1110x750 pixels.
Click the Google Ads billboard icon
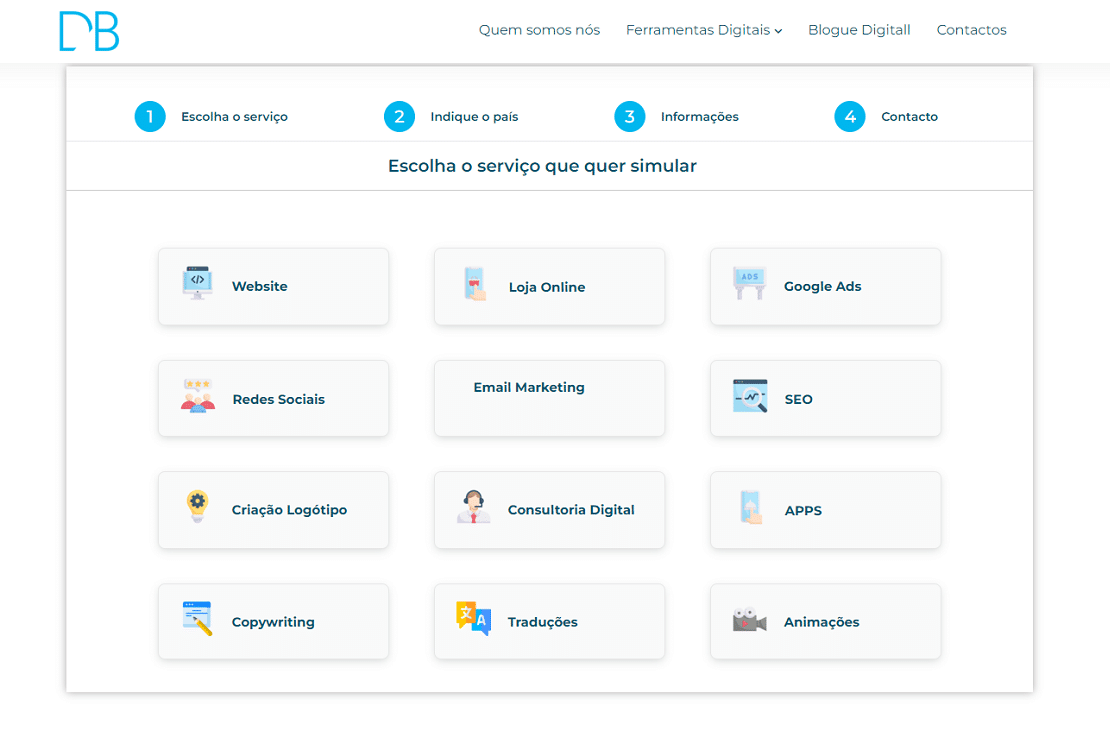[749, 284]
